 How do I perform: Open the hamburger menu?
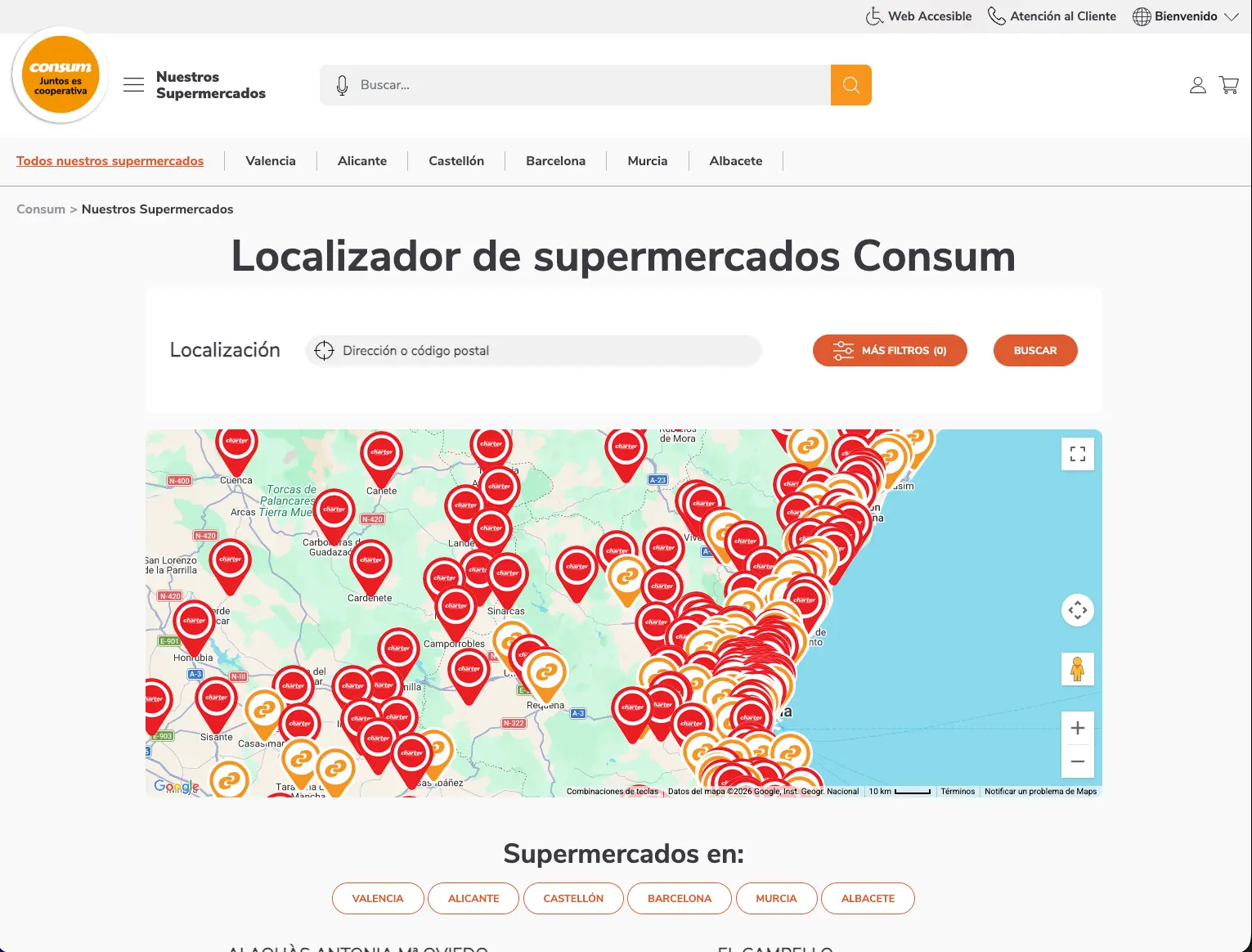coord(133,84)
